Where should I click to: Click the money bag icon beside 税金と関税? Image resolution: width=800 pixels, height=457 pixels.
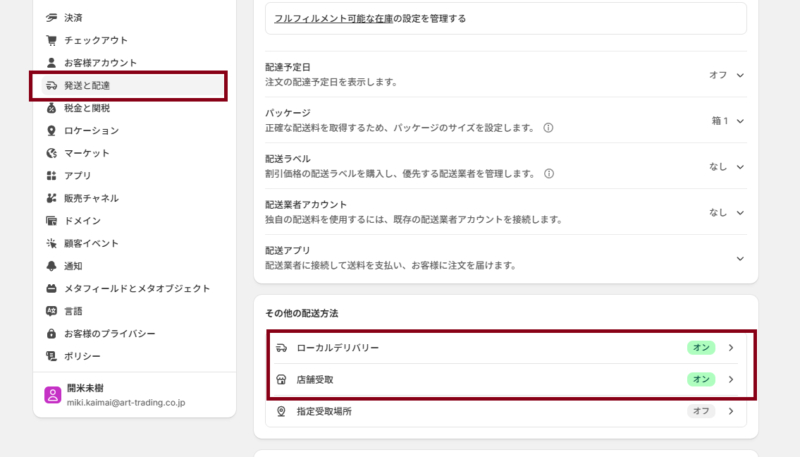(52, 108)
